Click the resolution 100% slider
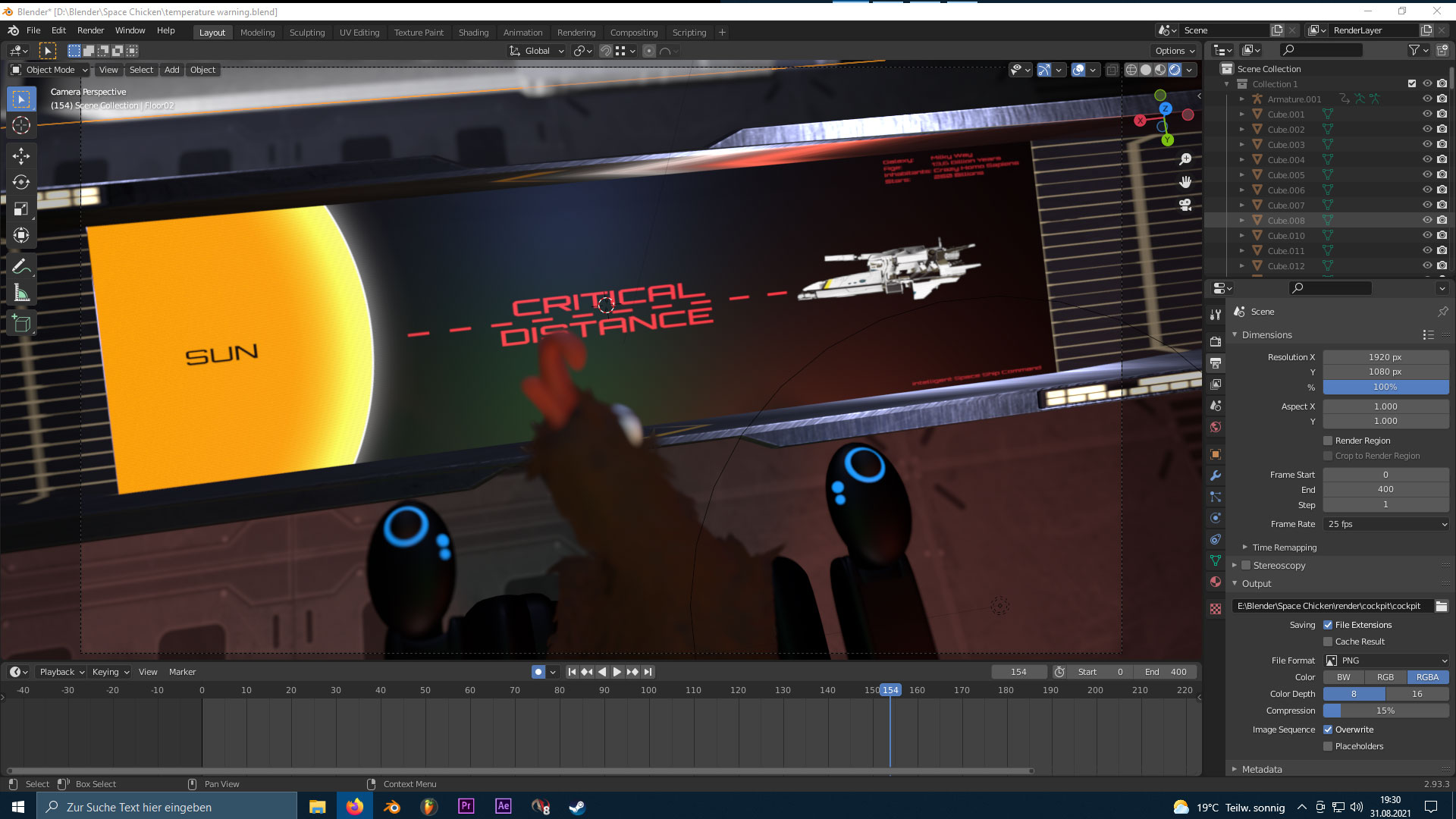 point(1386,388)
